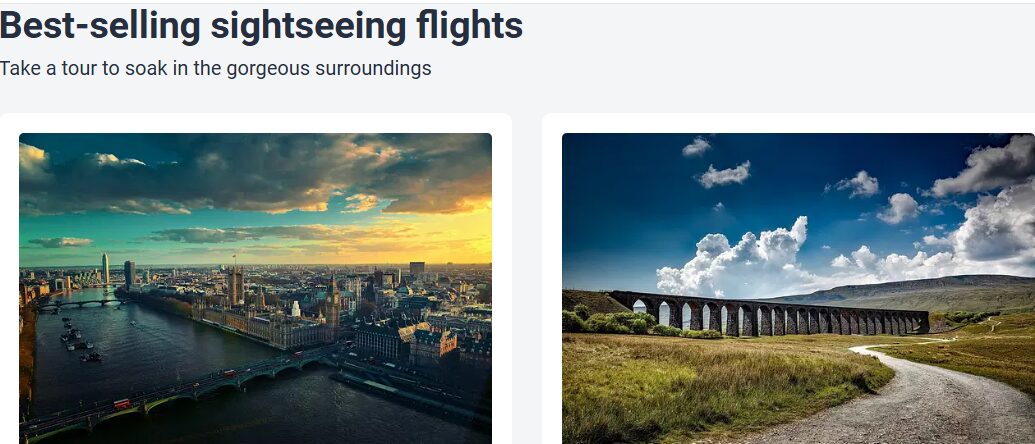1035x444 pixels.
Task: Click the "Take a tour to soak" subtitle
Action: [215, 68]
